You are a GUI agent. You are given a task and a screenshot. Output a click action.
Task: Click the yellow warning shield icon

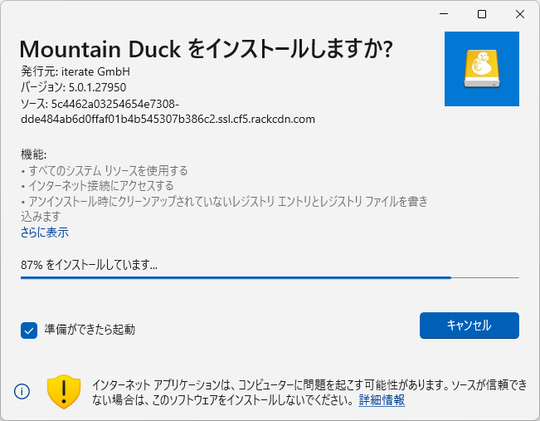64,392
